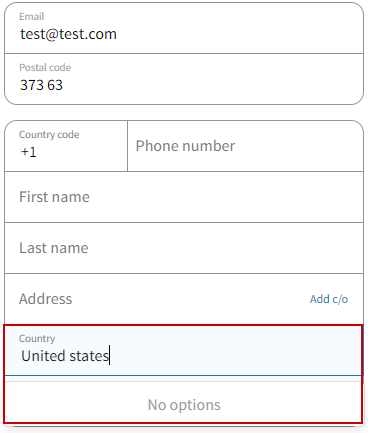Click the Email input field
This screenshot has width=368, height=433.
pyautogui.click(x=184, y=28)
